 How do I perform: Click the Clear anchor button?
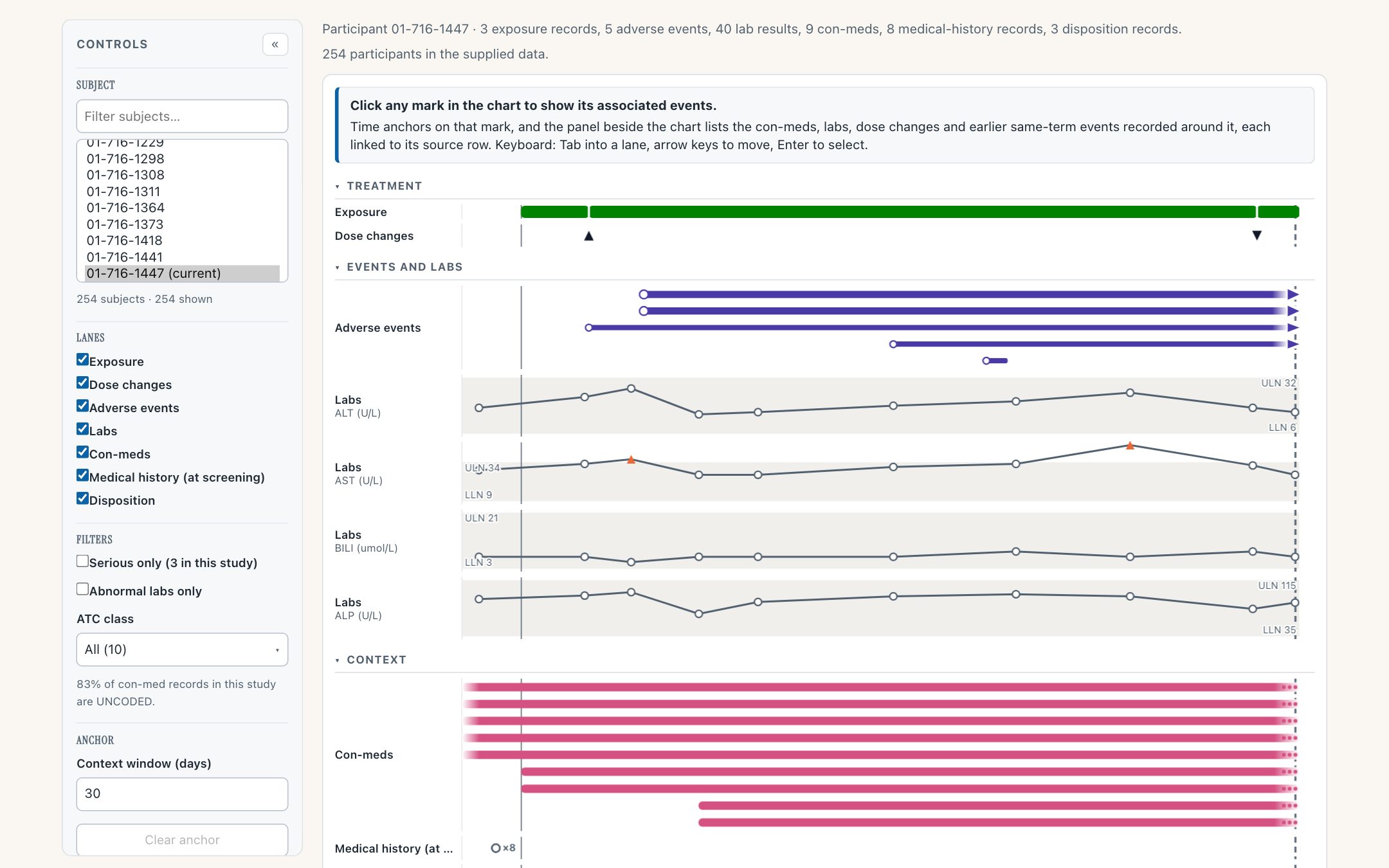pos(182,840)
